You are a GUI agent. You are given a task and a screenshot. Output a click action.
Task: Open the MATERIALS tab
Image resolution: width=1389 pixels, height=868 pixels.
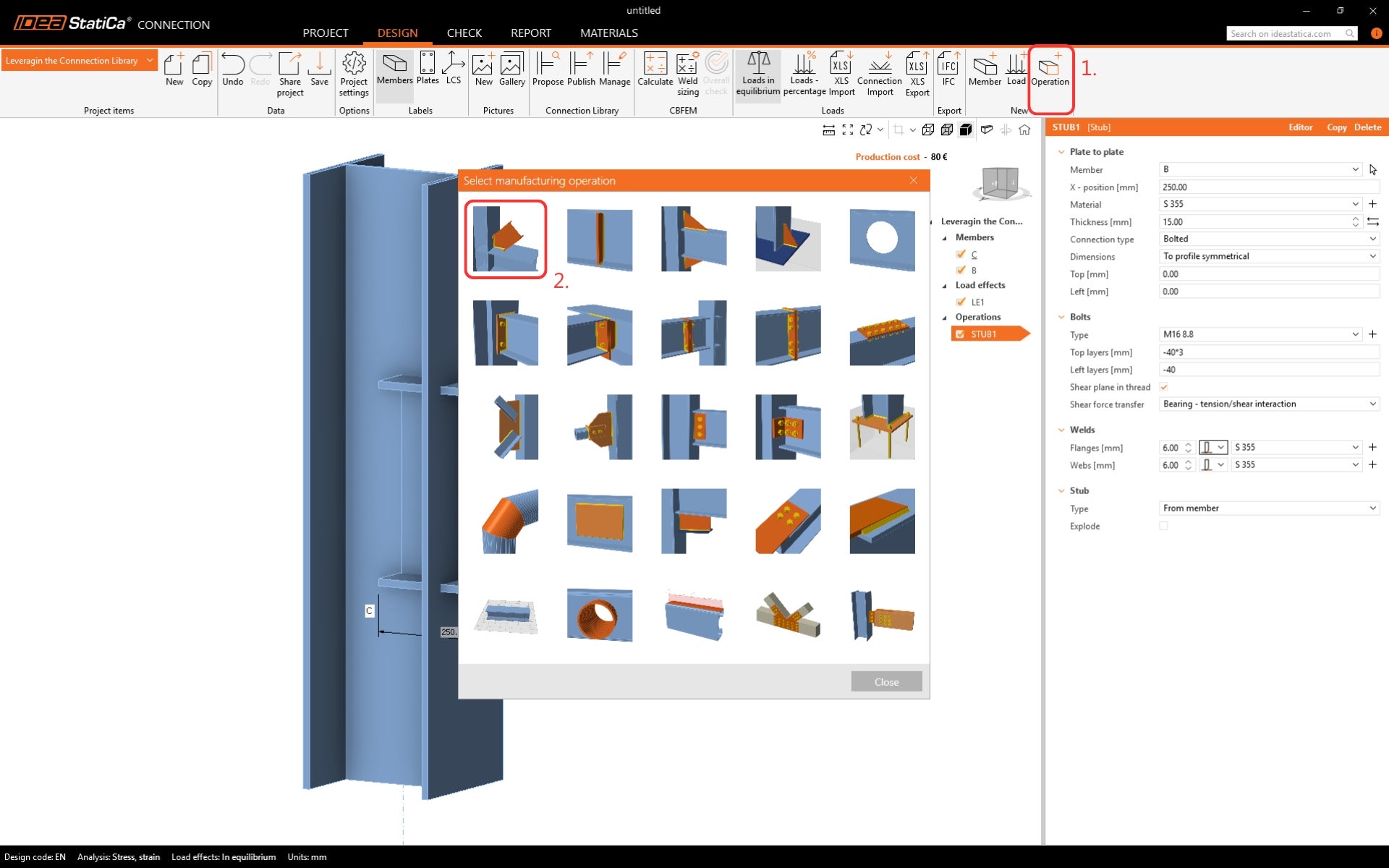click(x=608, y=33)
